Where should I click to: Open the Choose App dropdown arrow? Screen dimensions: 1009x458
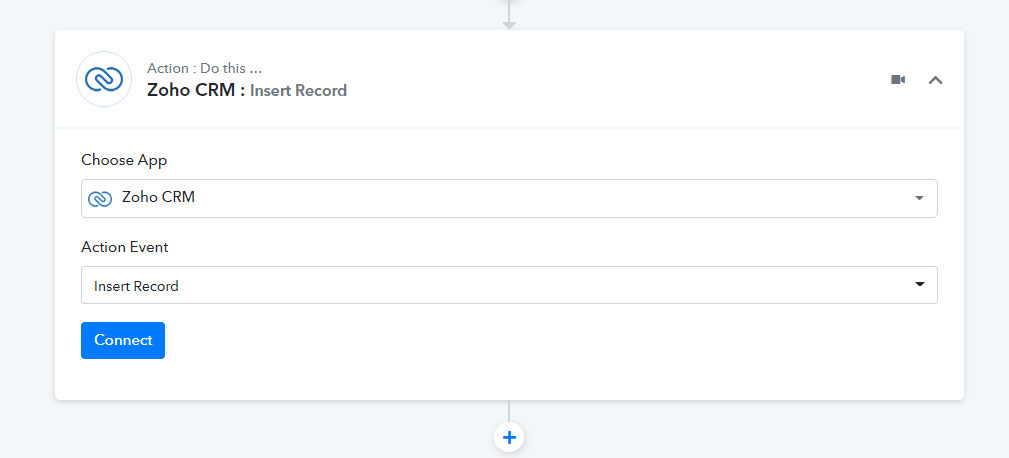click(x=920, y=198)
